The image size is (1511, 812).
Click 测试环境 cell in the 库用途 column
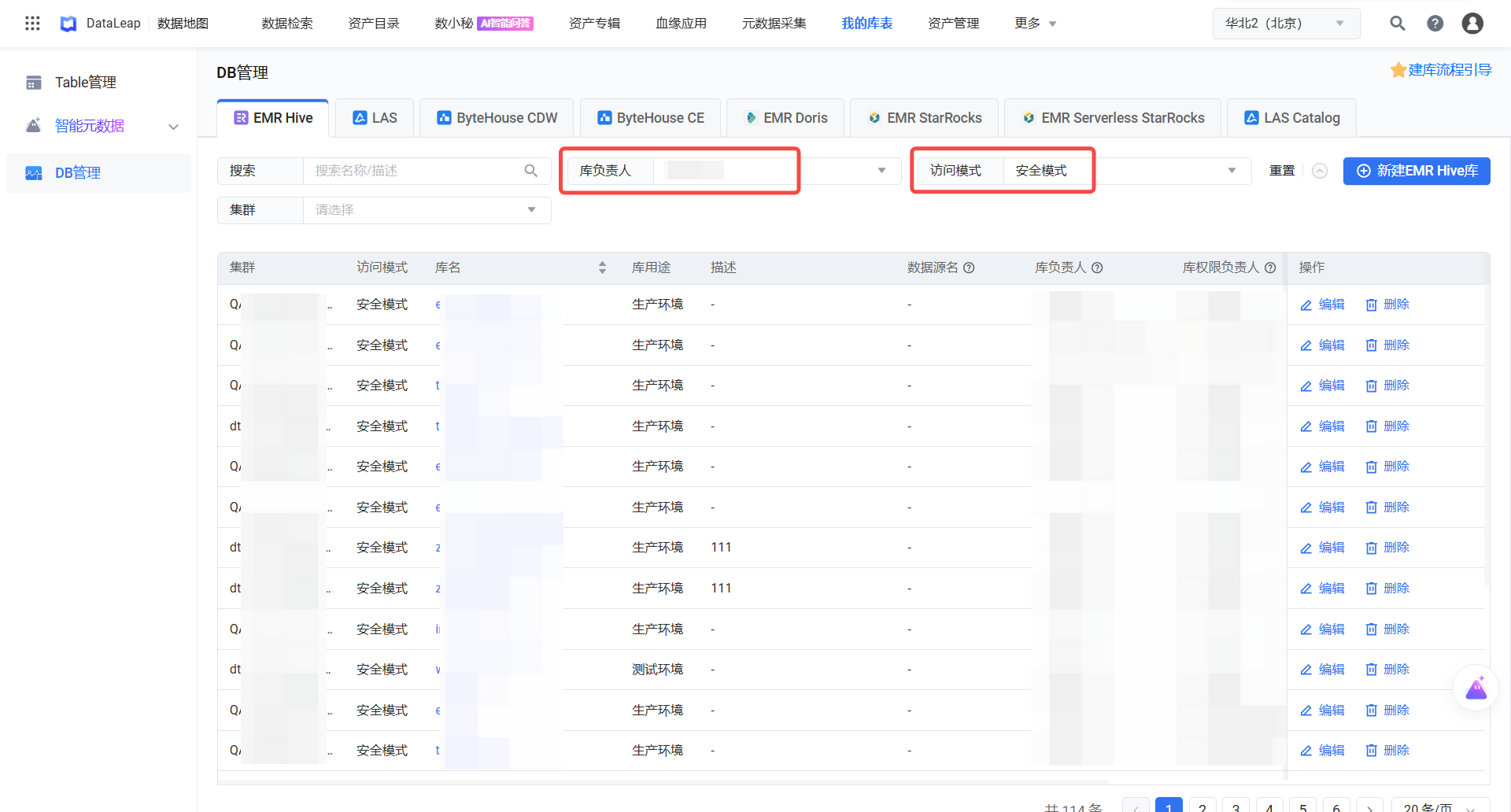657,670
